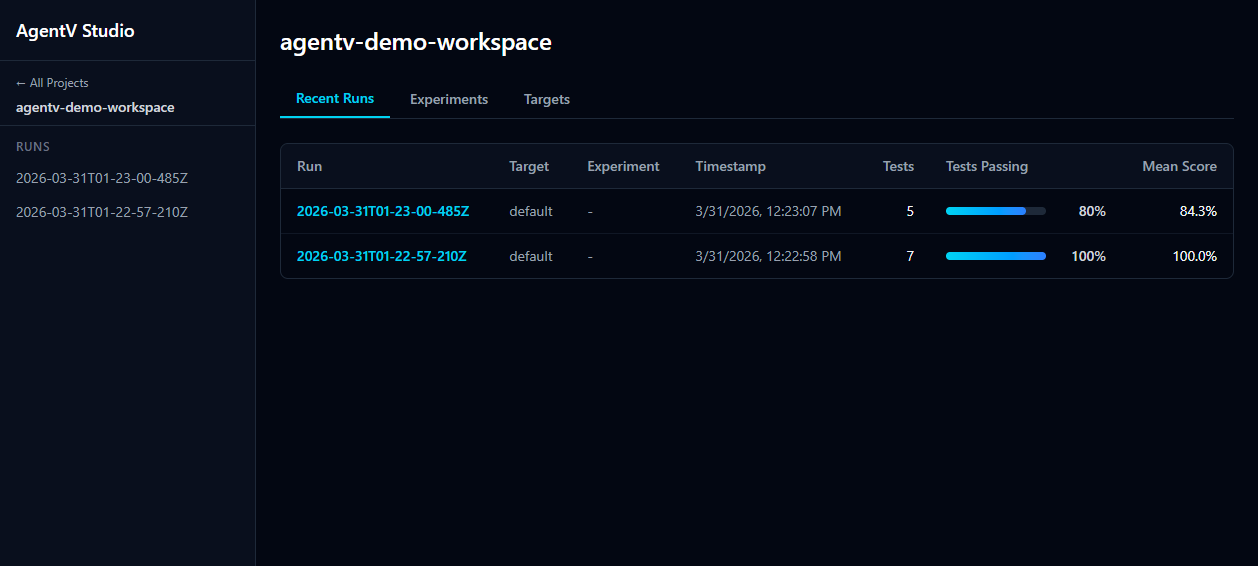This screenshot has width=1258, height=566.
Task: Go back via All Projects link
Action: click(x=52, y=83)
